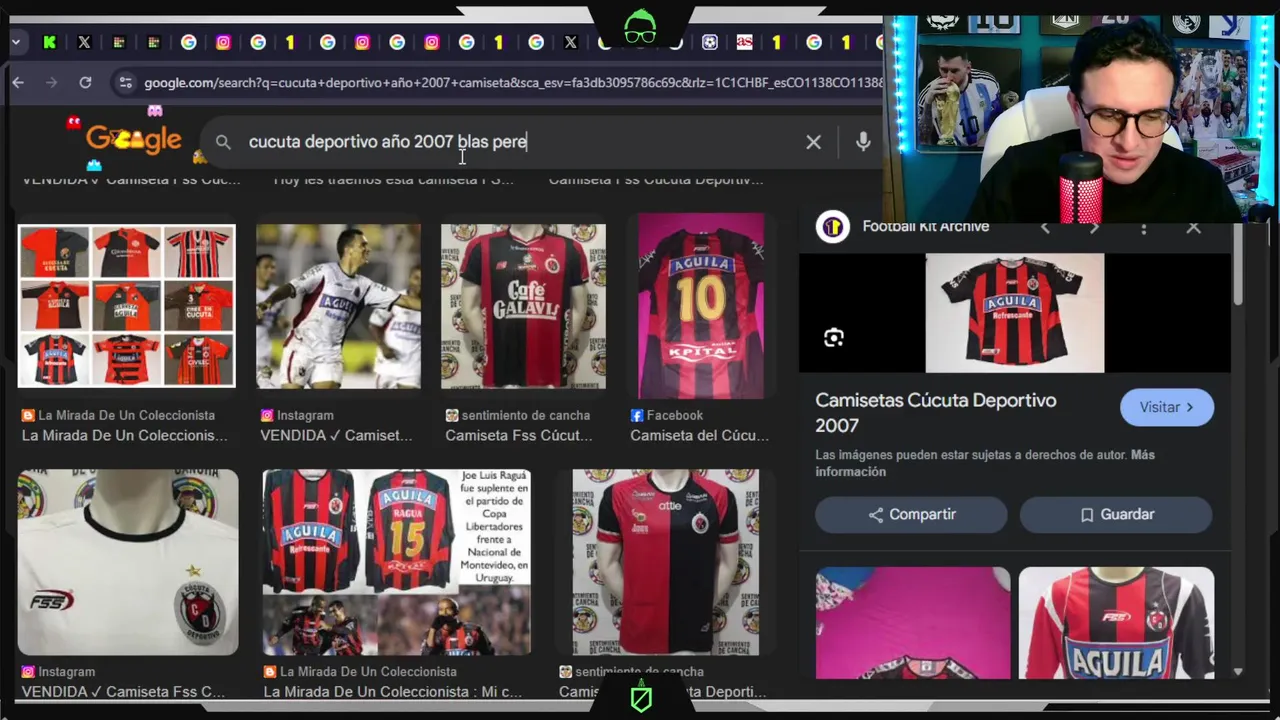Reload the Google search page
Image resolution: width=1280 pixels, height=720 pixels.
[x=85, y=83]
